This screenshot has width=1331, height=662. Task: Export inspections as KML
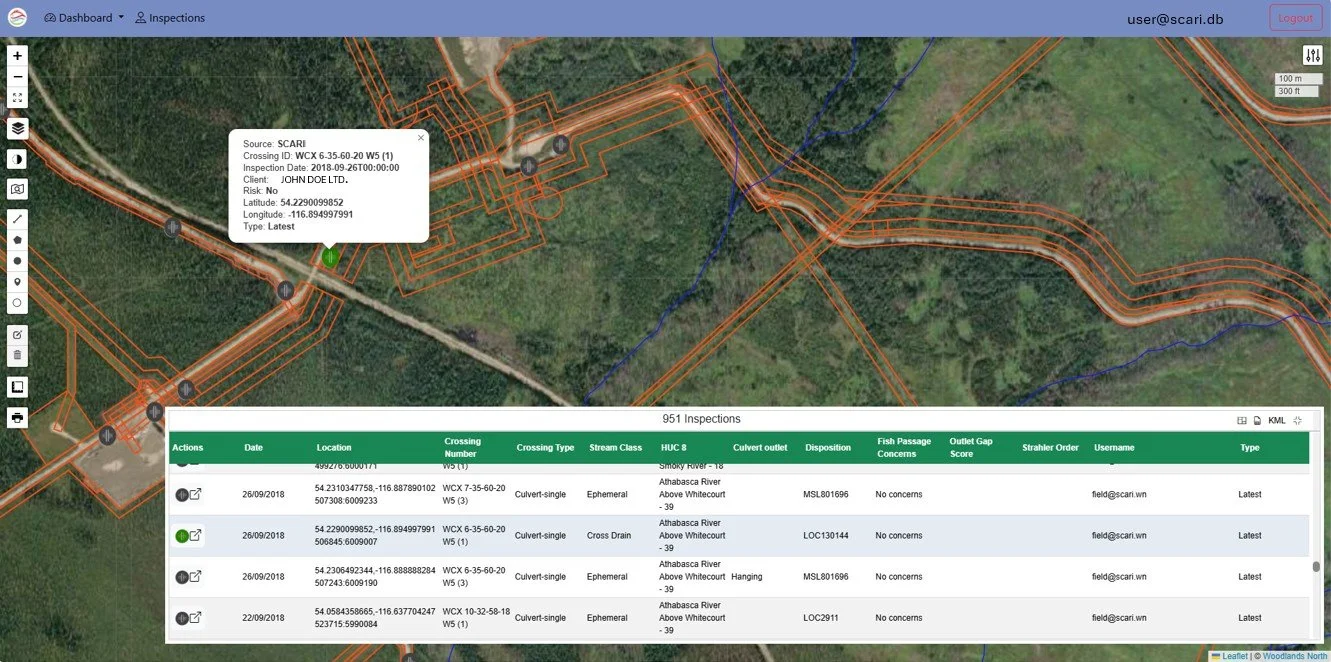(x=1277, y=421)
